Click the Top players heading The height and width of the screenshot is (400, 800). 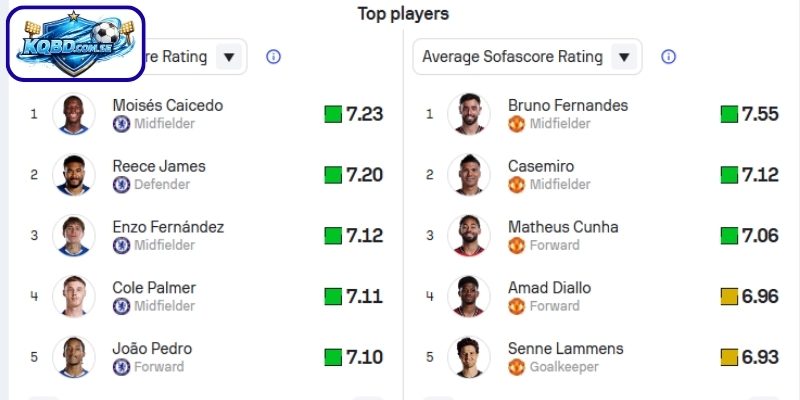(x=403, y=14)
